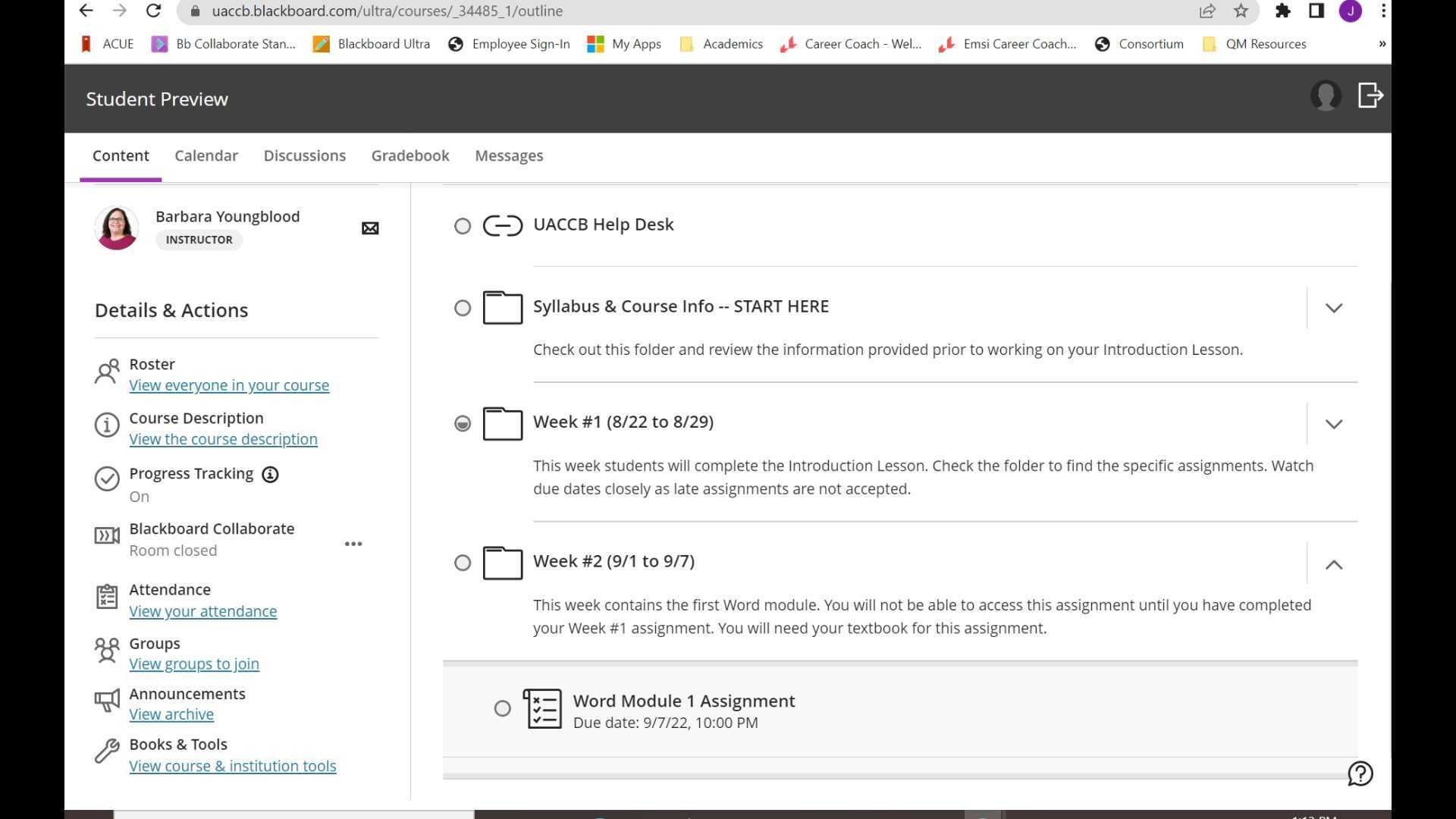Mark UACCB Help Desk complete via its circle

coord(463,225)
